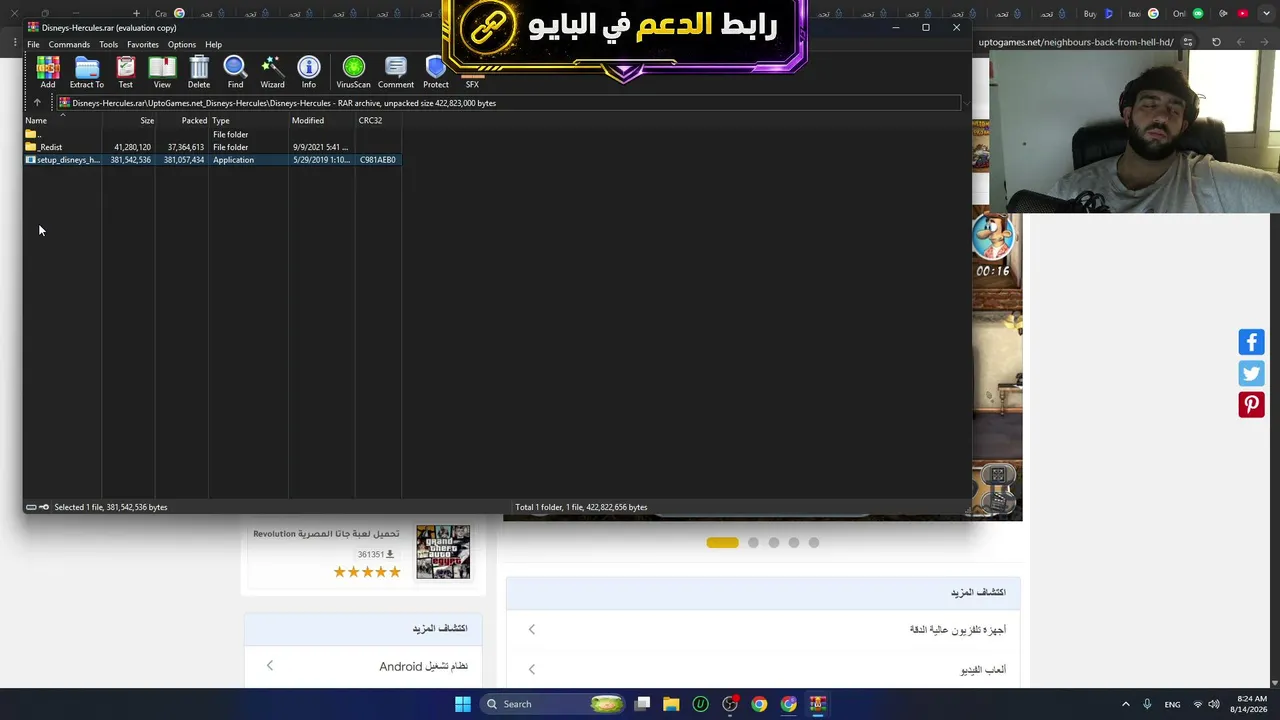This screenshot has height=720, width=1280.
Task: Click the taskbar Search box
Action: (x=551, y=704)
